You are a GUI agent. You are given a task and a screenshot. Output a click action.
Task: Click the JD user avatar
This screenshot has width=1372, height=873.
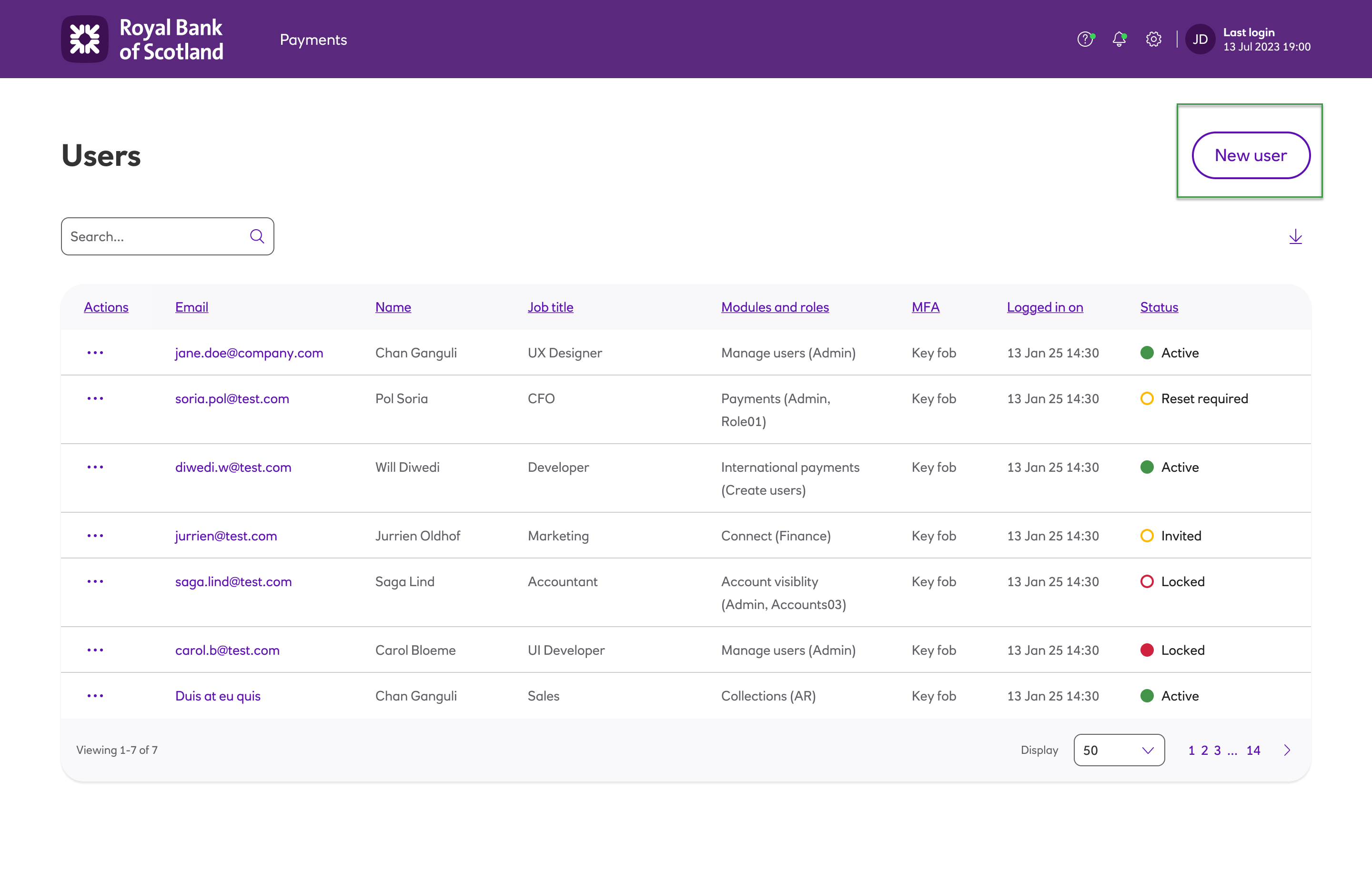point(1200,40)
